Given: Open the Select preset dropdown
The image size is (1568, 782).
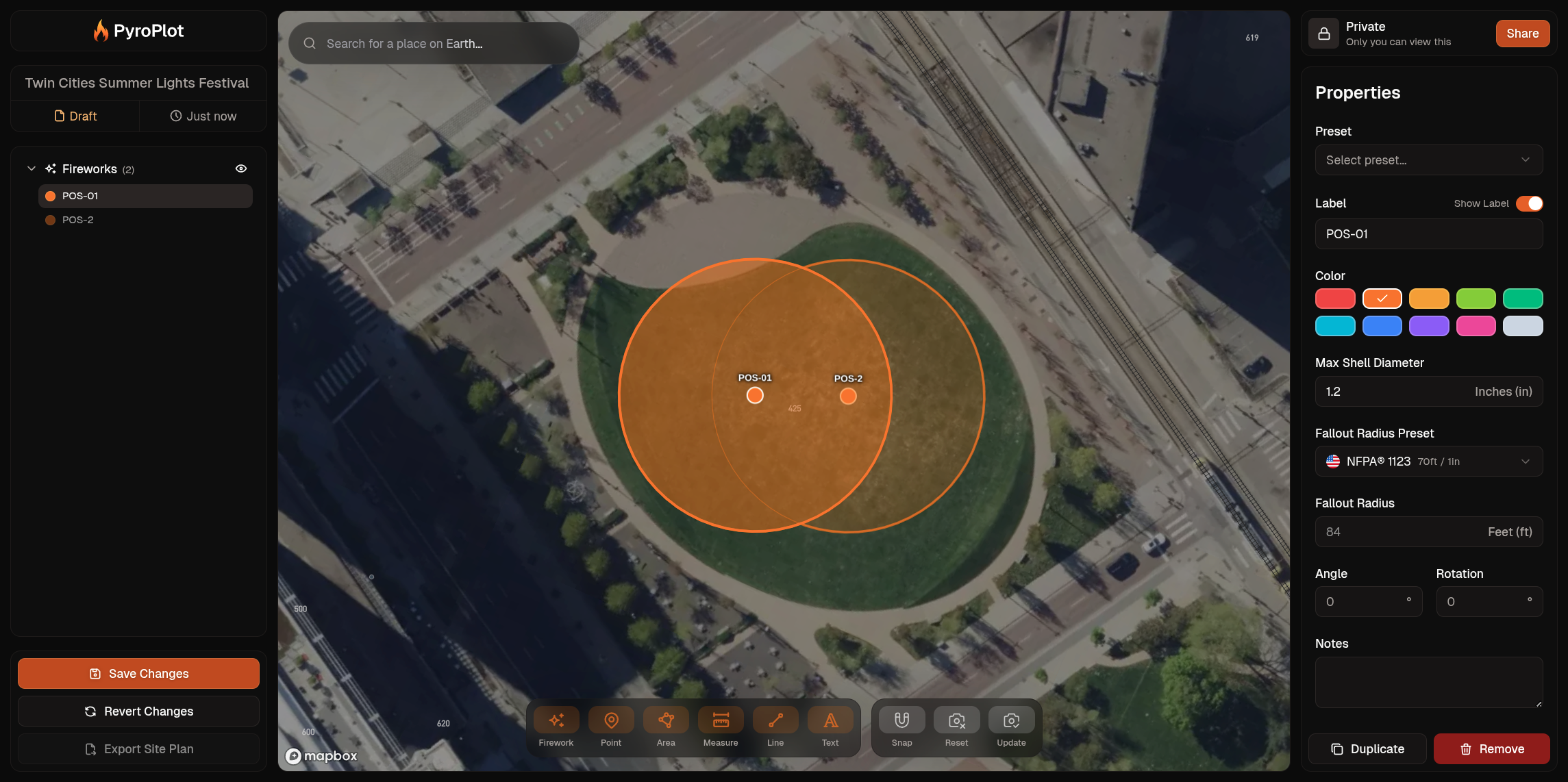Looking at the screenshot, I should (1428, 160).
